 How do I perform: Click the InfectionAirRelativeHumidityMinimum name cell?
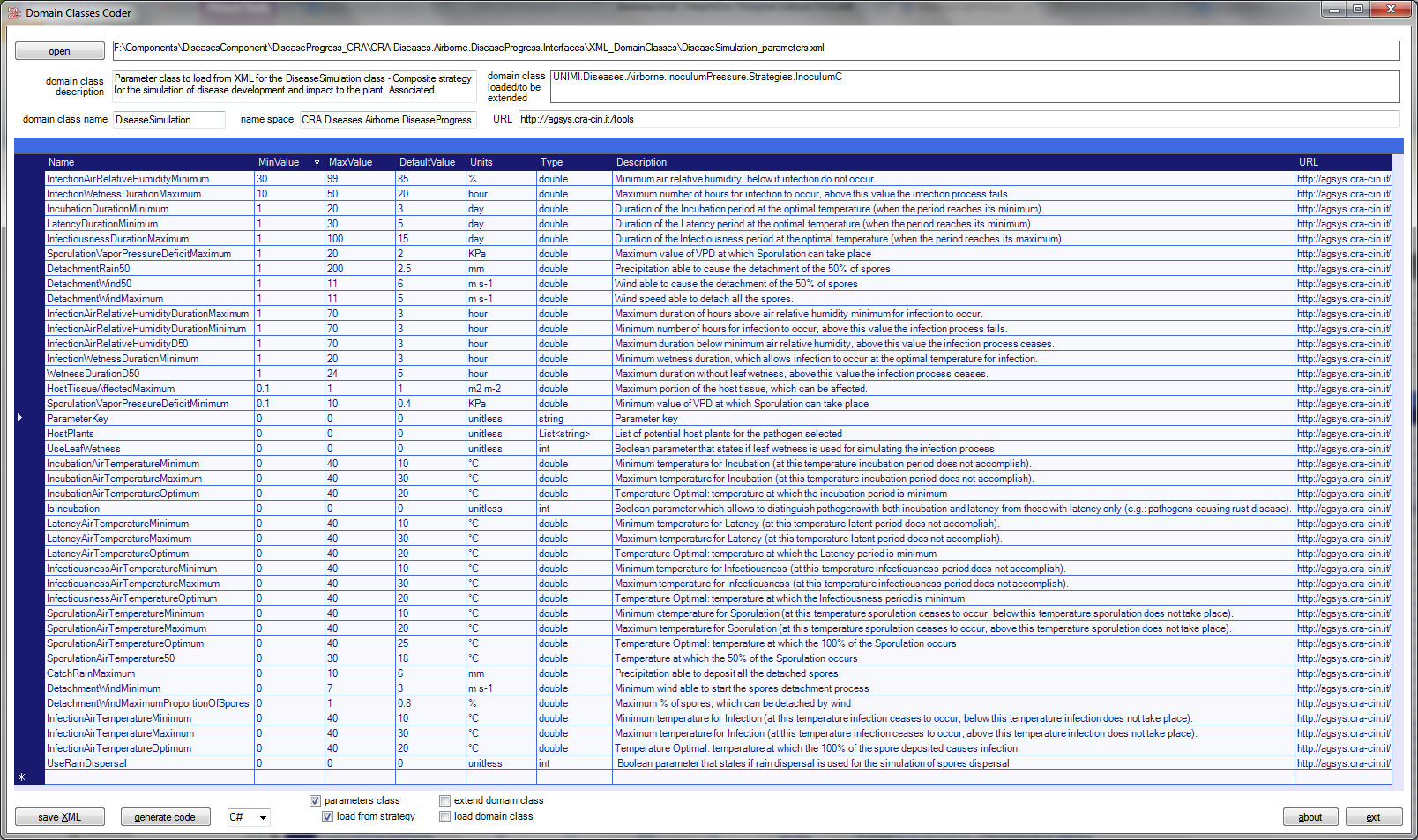149,179
